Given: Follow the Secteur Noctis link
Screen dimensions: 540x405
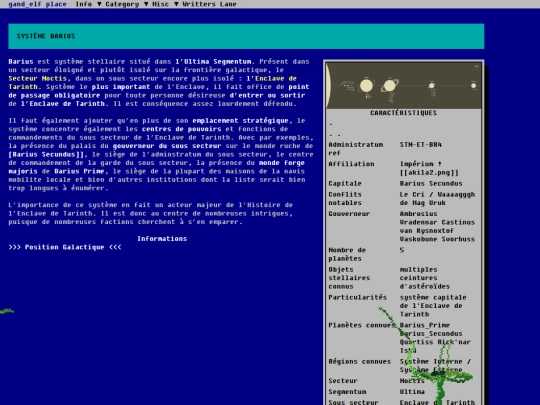Looking at the screenshot, I should [x=38, y=78].
